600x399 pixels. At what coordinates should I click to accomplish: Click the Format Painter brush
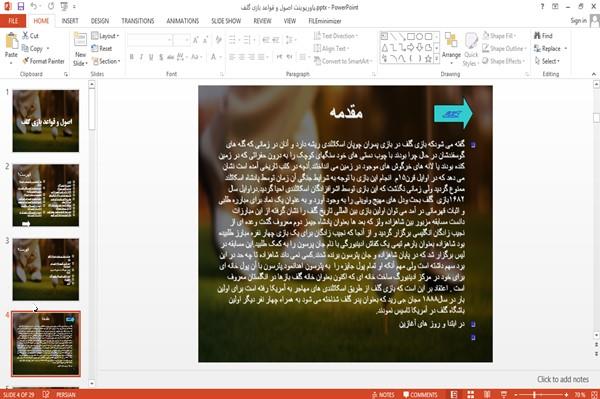click(x=26, y=61)
